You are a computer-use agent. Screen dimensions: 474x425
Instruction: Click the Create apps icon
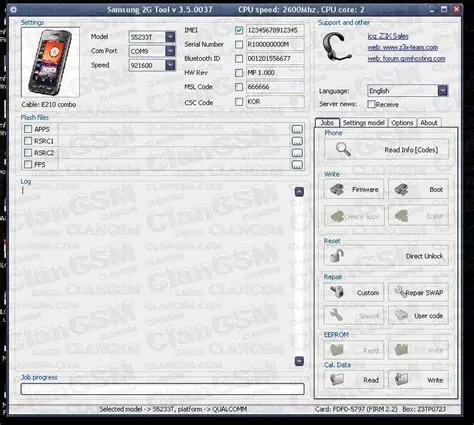(337, 216)
